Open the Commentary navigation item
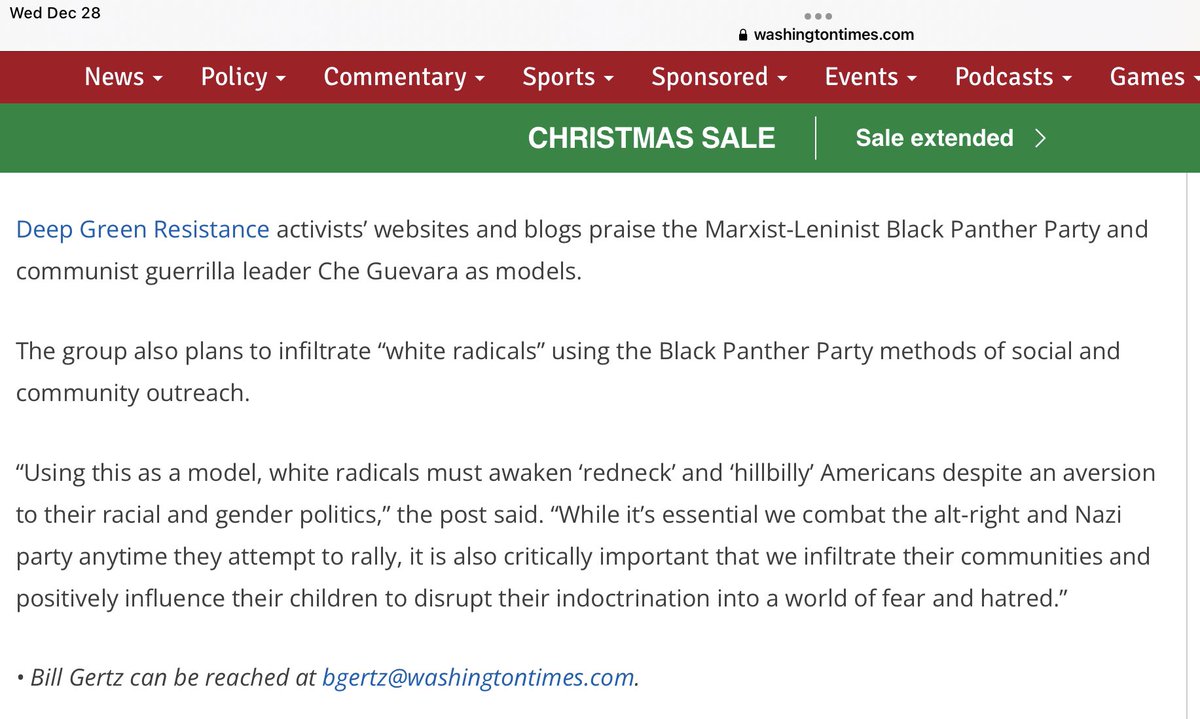Viewport: 1200px width, 719px height. point(395,77)
